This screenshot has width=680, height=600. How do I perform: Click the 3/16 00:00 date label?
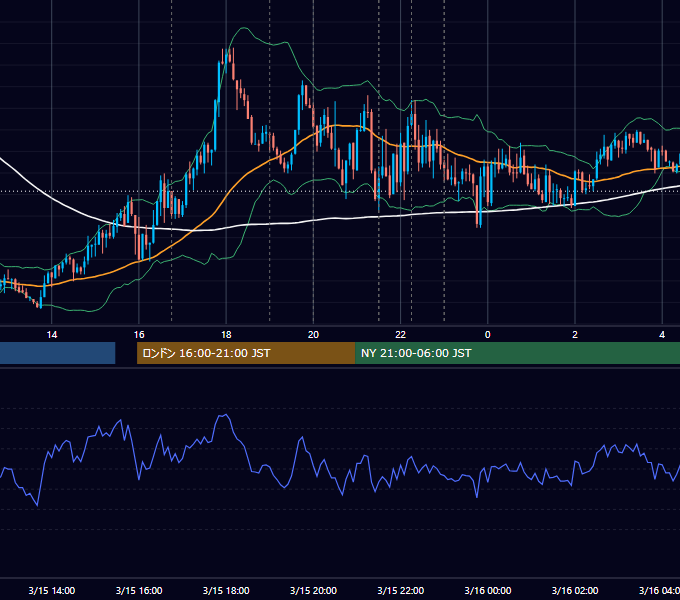click(487, 590)
